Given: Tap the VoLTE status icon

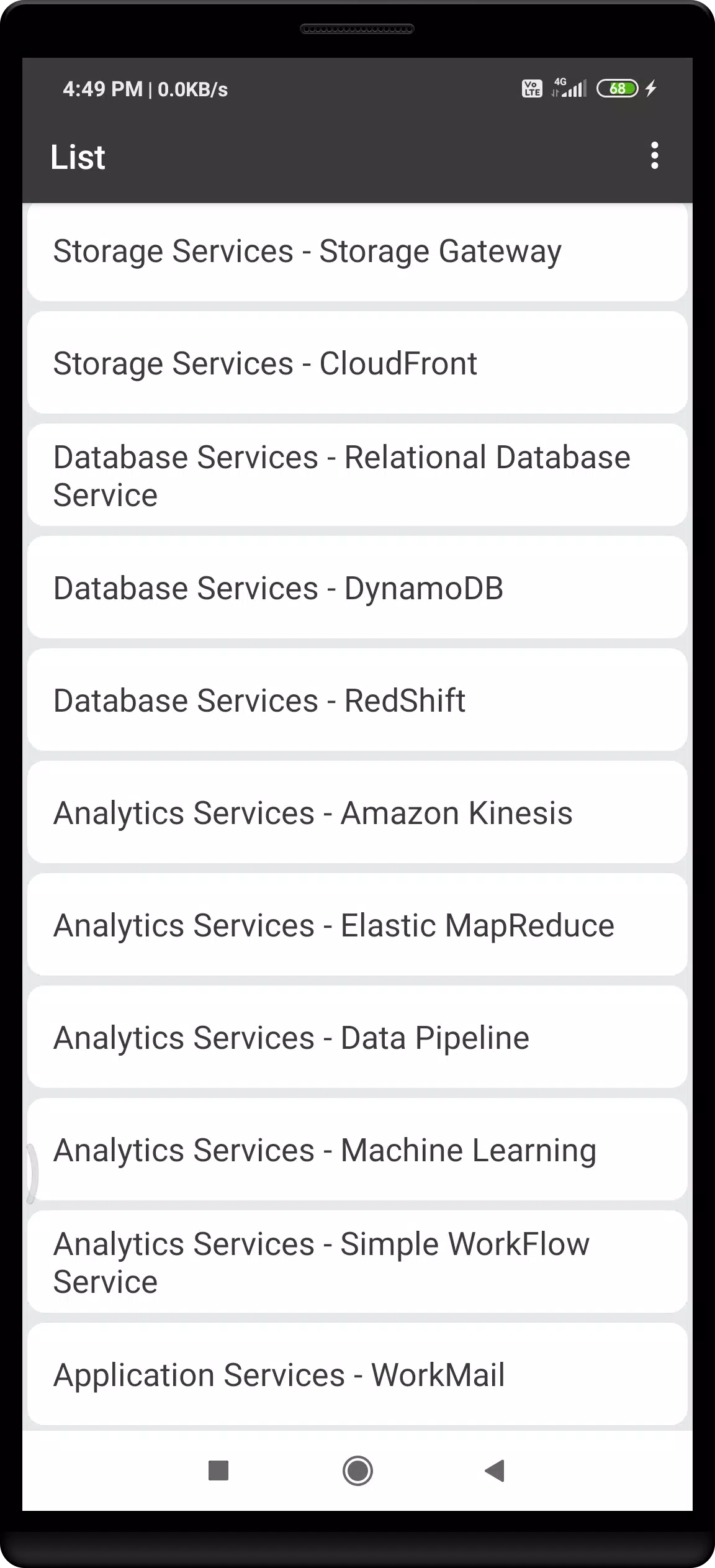Looking at the screenshot, I should click(532, 88).
